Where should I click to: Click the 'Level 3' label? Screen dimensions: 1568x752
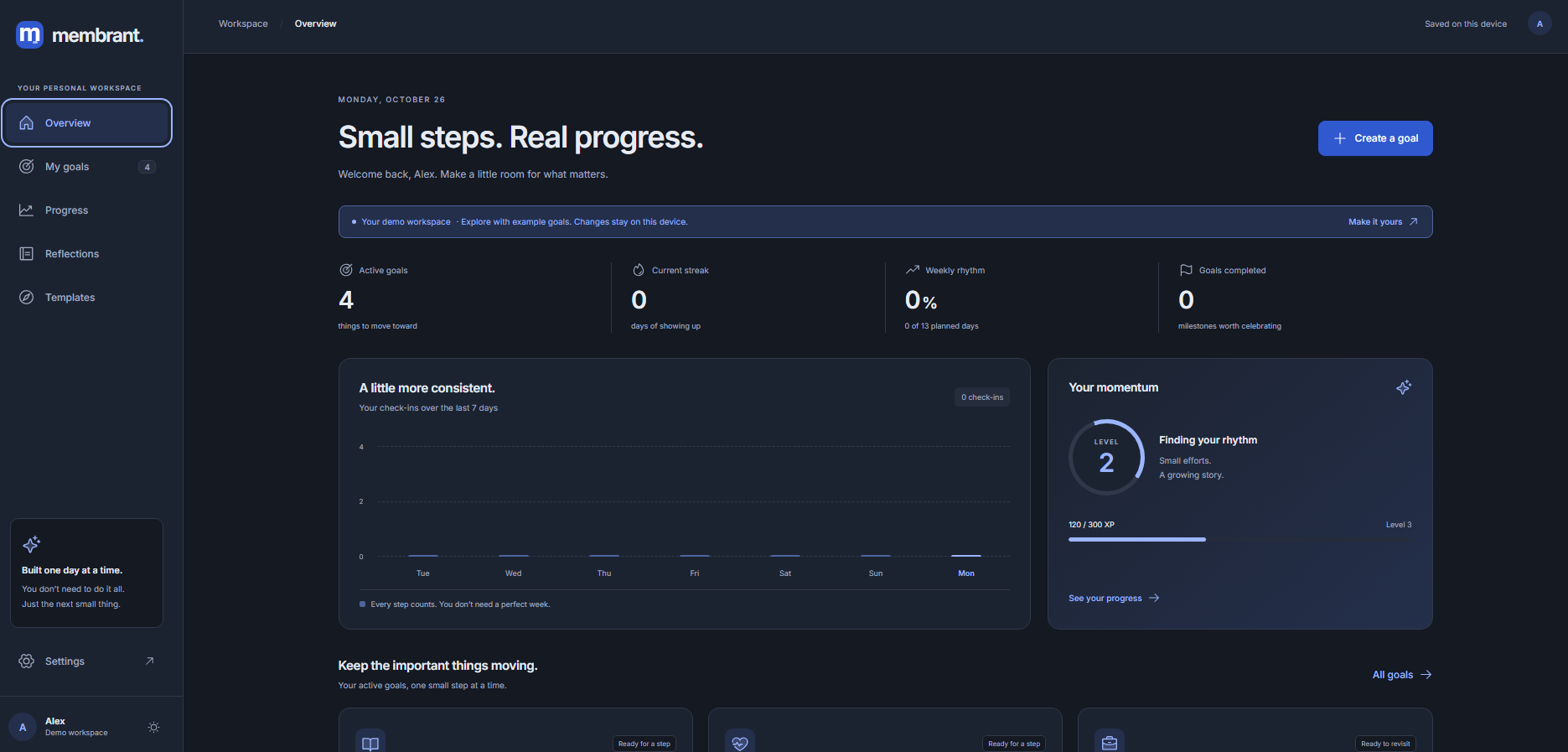[1399, 525]
